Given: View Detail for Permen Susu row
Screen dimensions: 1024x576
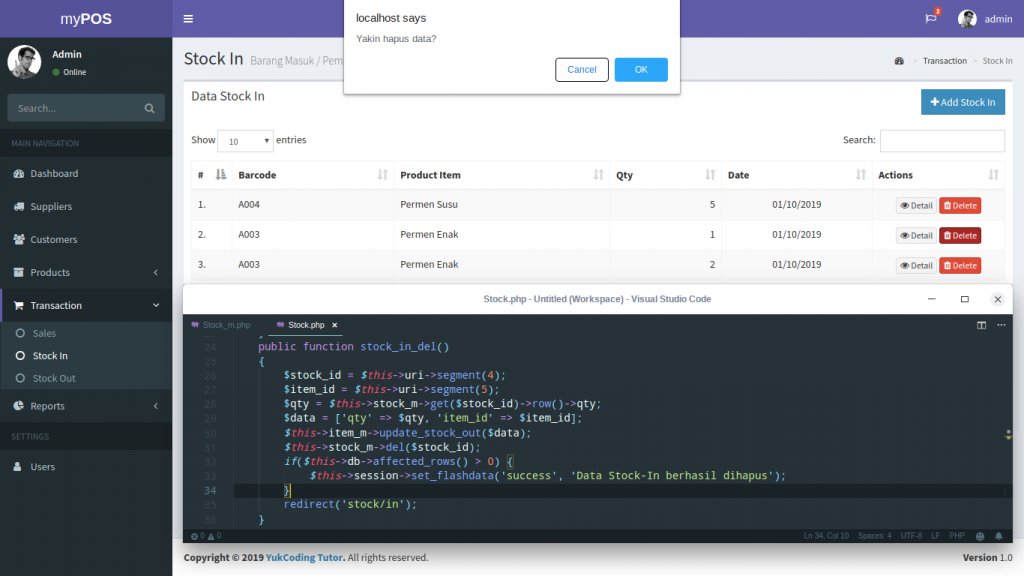Looking at the screenshot, I should tap(916, 206).
